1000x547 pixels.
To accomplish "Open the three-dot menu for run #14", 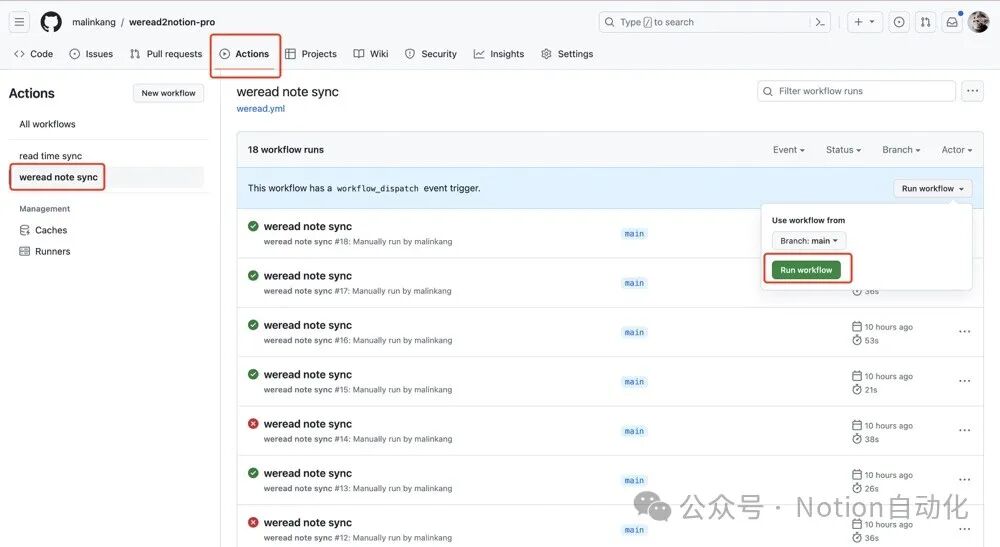I will coord(964,430).
